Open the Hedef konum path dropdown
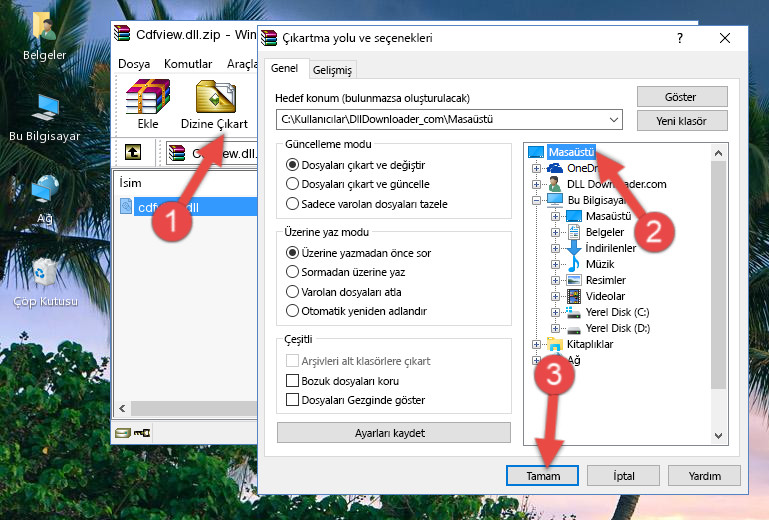 614,119
